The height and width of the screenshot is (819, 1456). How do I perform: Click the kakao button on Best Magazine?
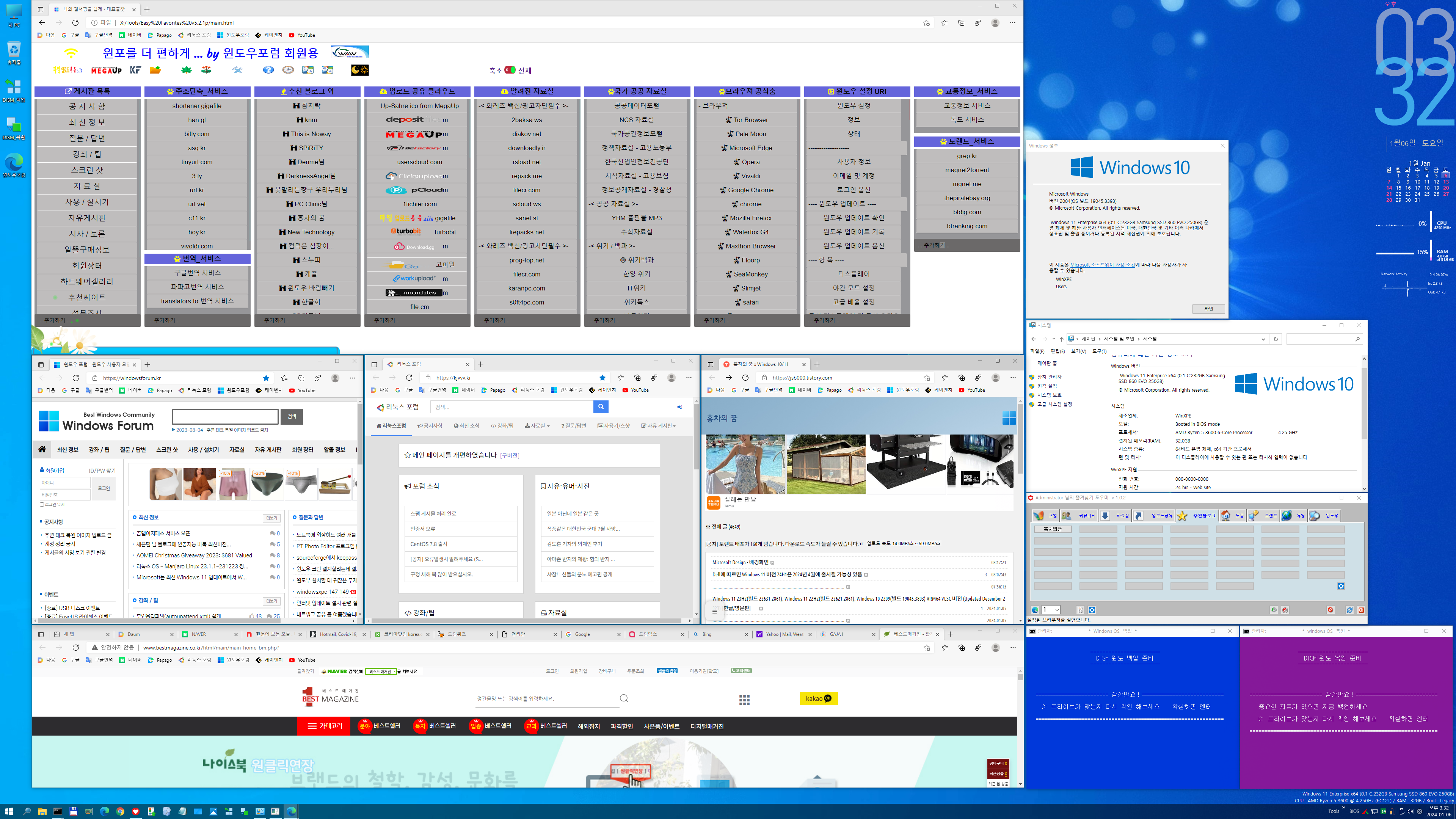click(x=819, y=698)
